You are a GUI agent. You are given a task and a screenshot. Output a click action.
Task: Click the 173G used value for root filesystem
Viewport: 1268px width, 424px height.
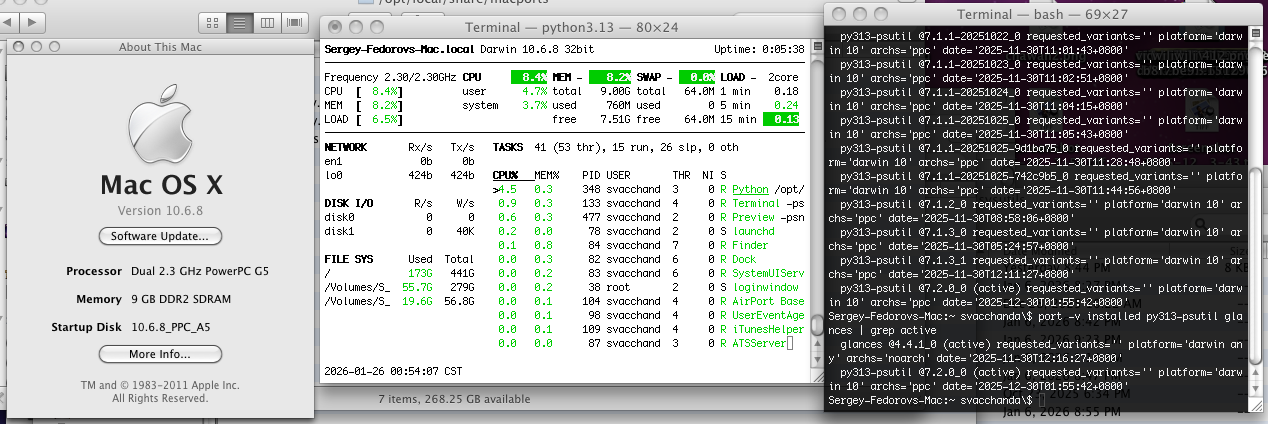420,273
